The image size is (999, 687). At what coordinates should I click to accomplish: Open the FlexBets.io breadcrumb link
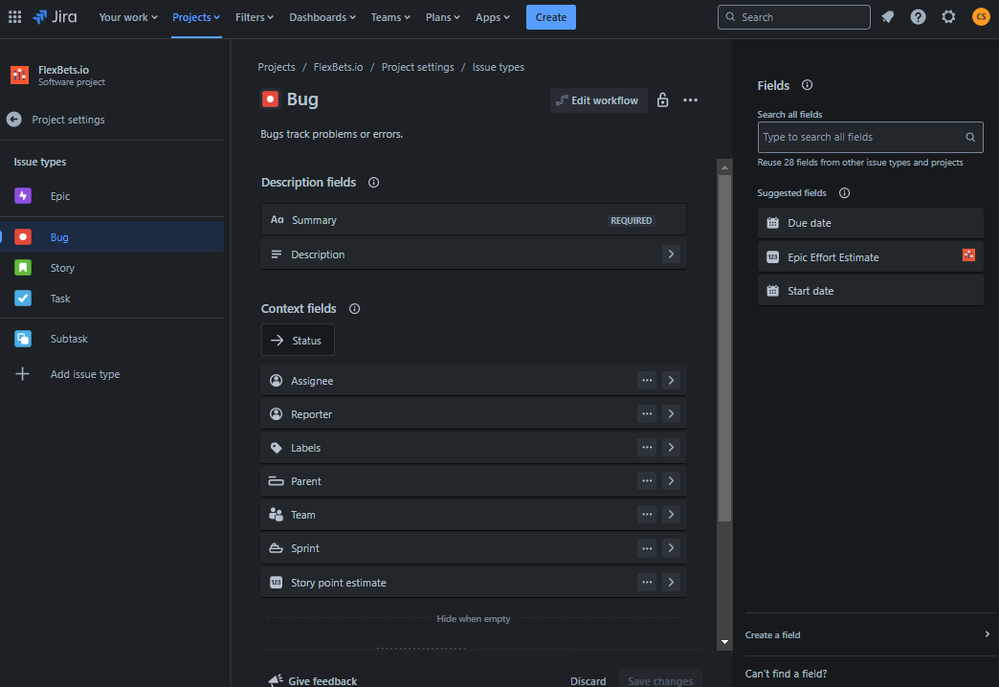coord(338,67)
